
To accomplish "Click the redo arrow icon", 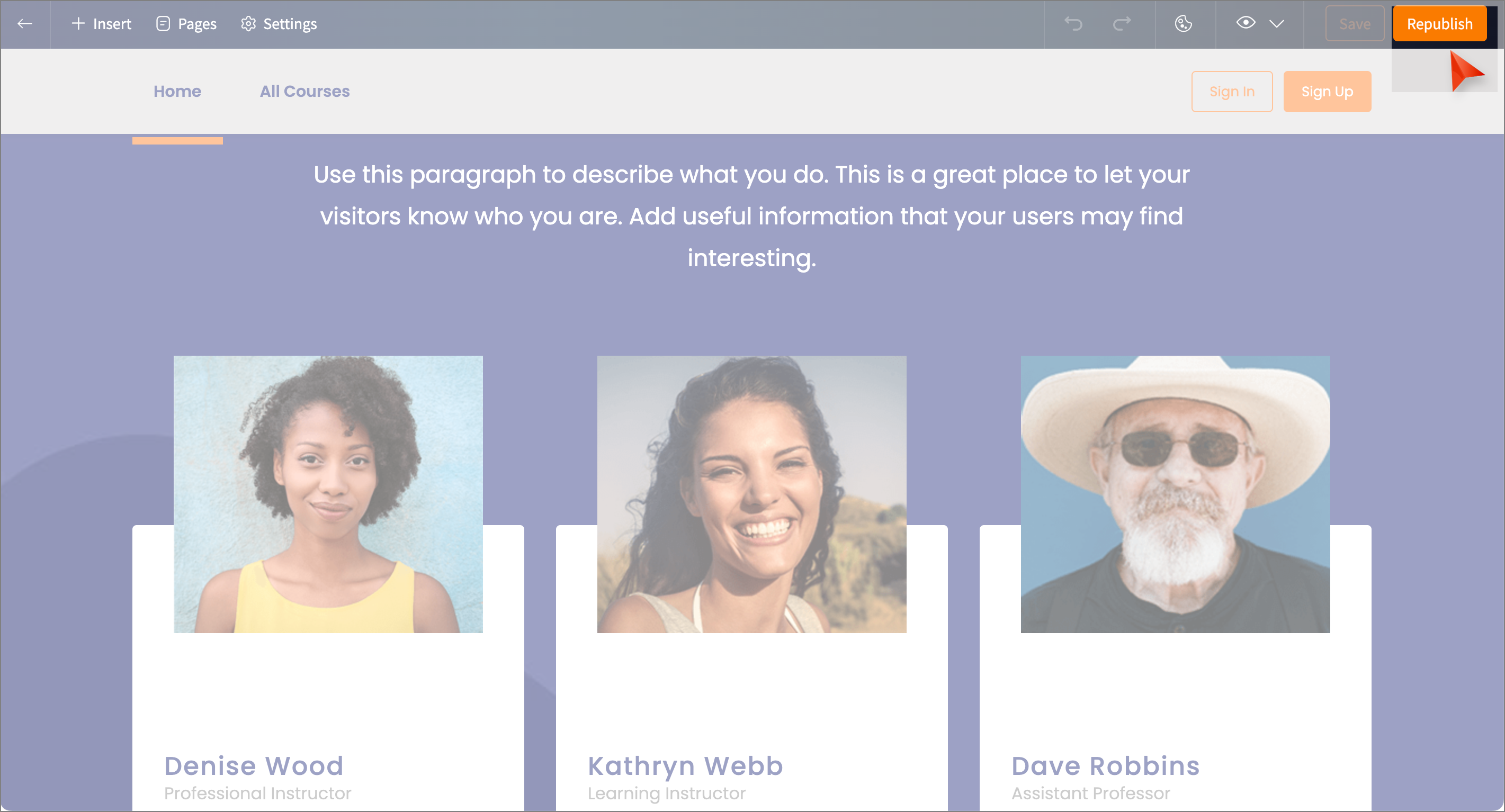I will (1122, 24).
